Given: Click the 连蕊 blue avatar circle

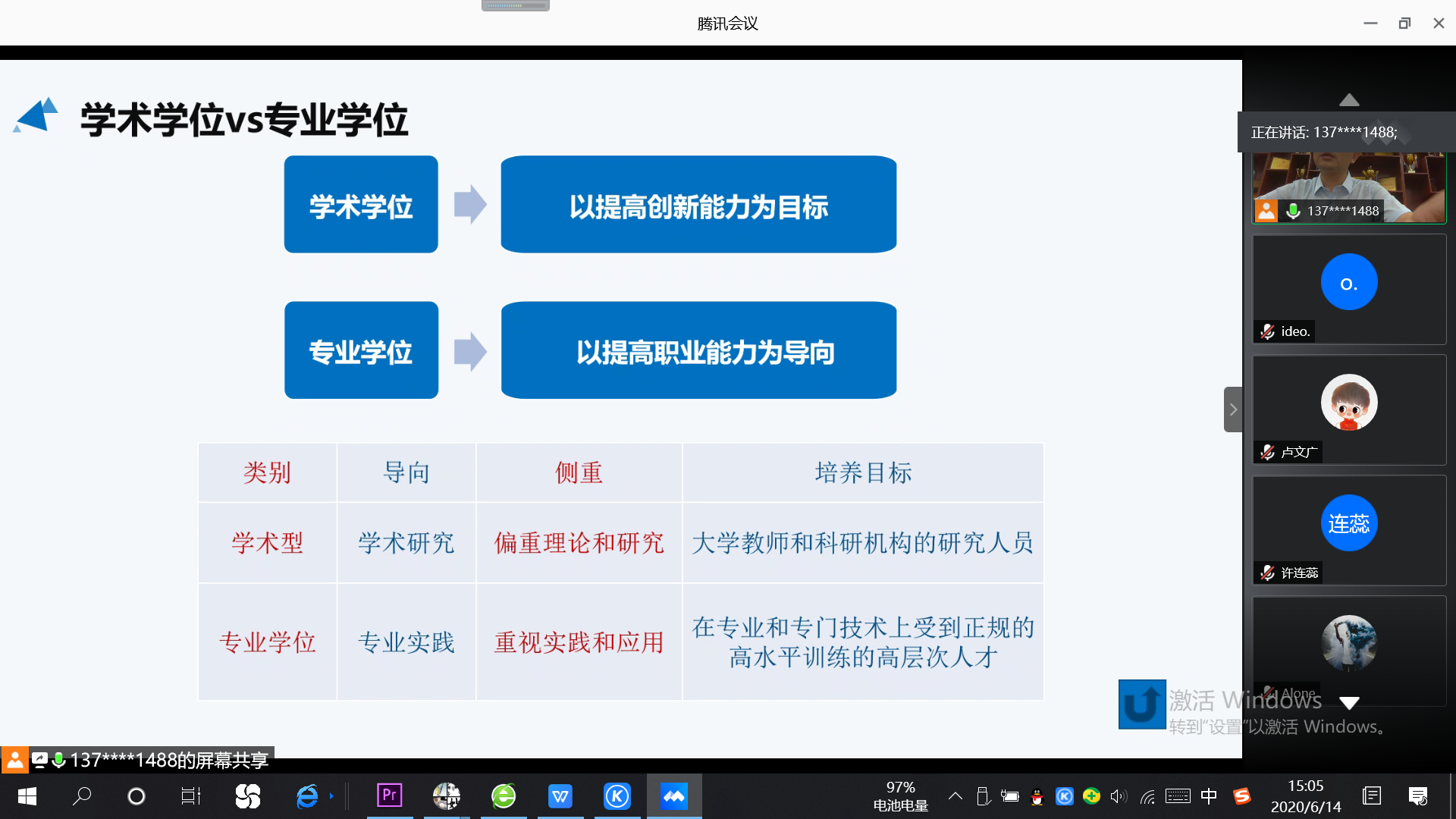Looking at the screenshot, I should tap(1348, 523).
